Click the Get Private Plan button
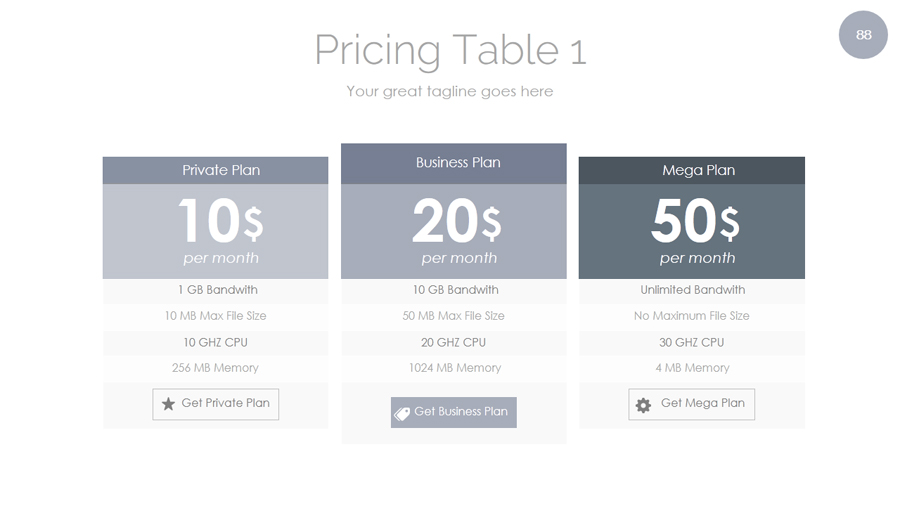 point(216,404)
